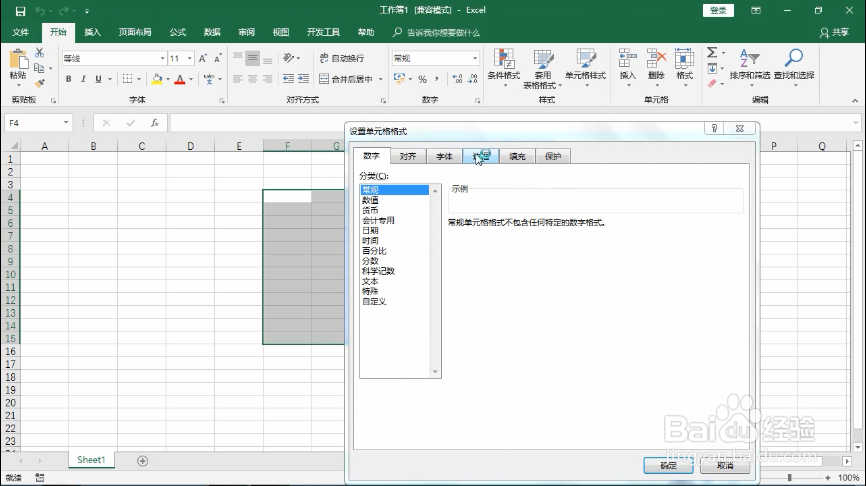Image resolution: width=866 pixels, height=486 pixels.
Task: Open the Font Color dropdown arrow
Action: click(x=191, y=79)
